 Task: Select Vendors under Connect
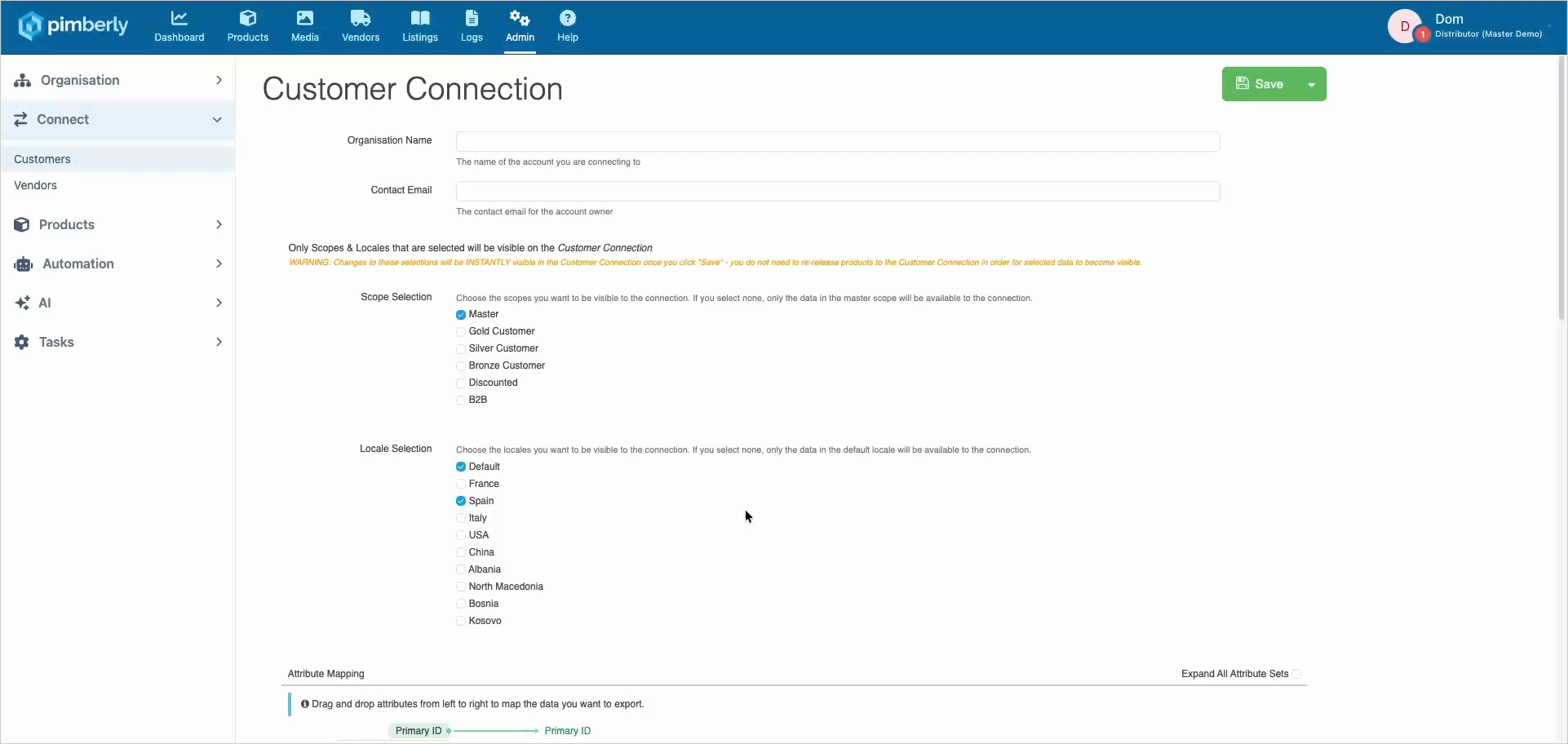(x=36, y=185)
